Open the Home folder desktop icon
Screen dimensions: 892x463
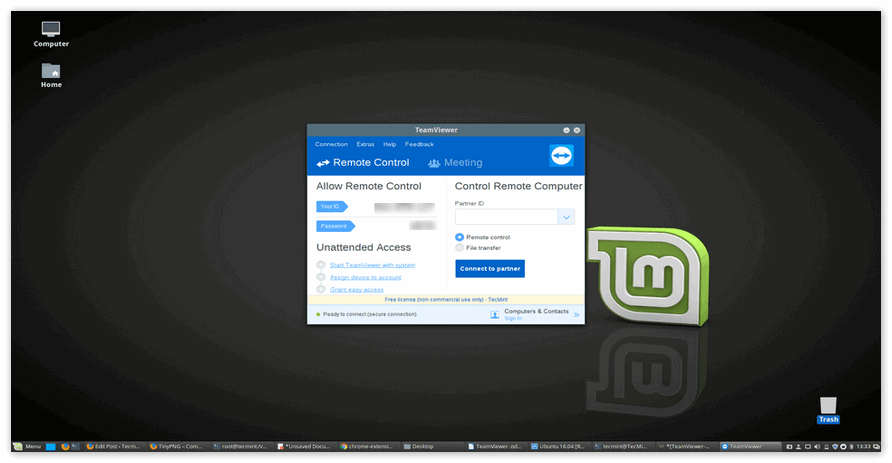coord(51,71)
